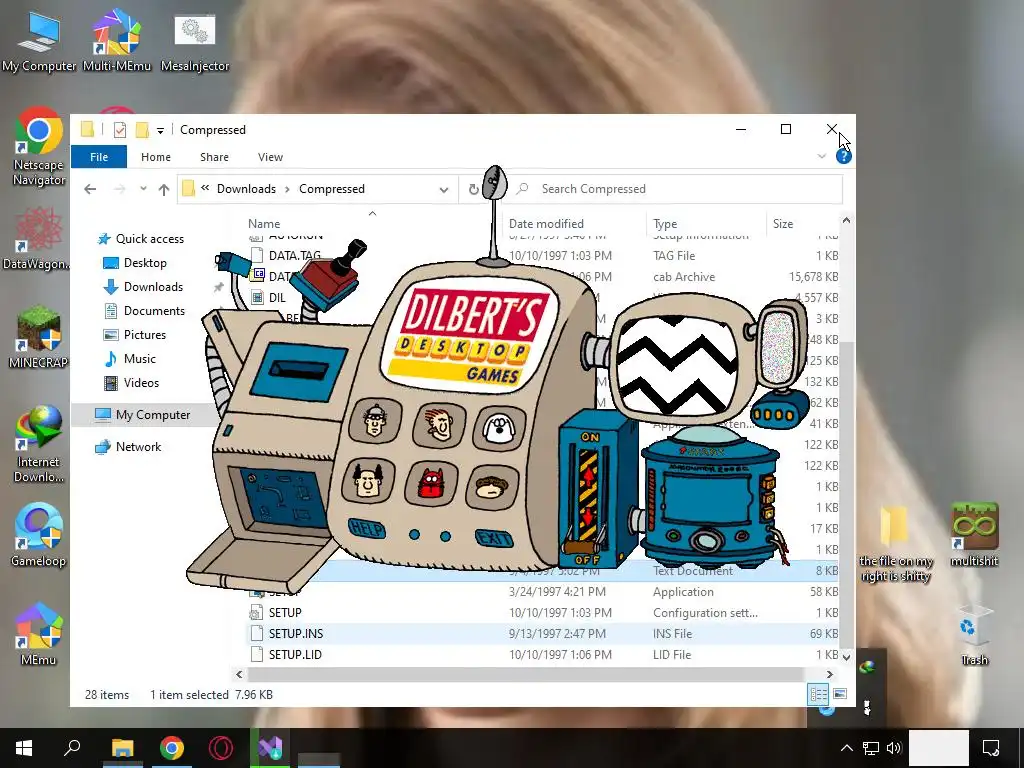Select Quick access in the navigation pane
This screenshot has width=1024, height=768.
tap(150, 239)
